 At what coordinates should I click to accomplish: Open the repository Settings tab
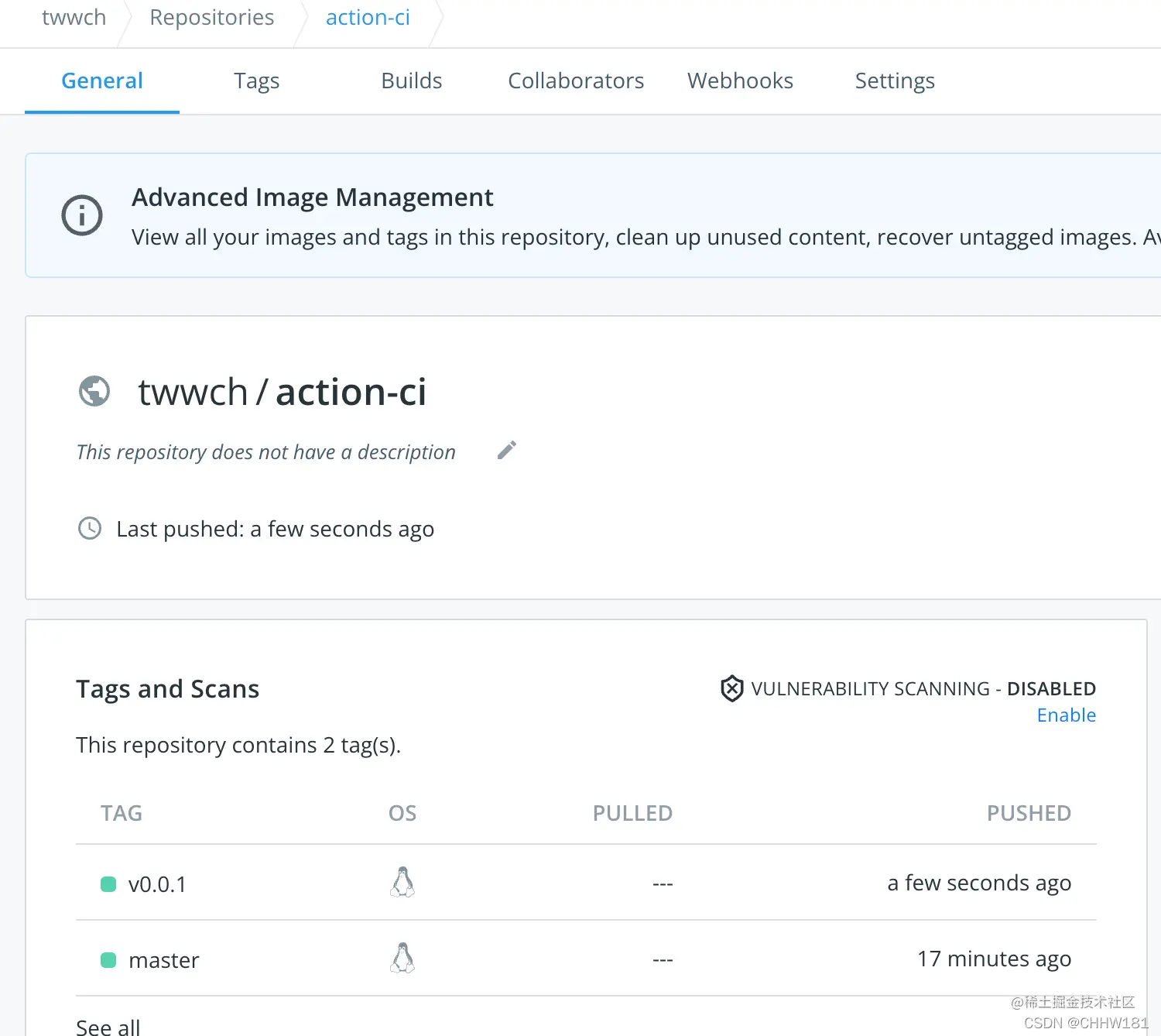pyautogui.click(x=895, y=81)
